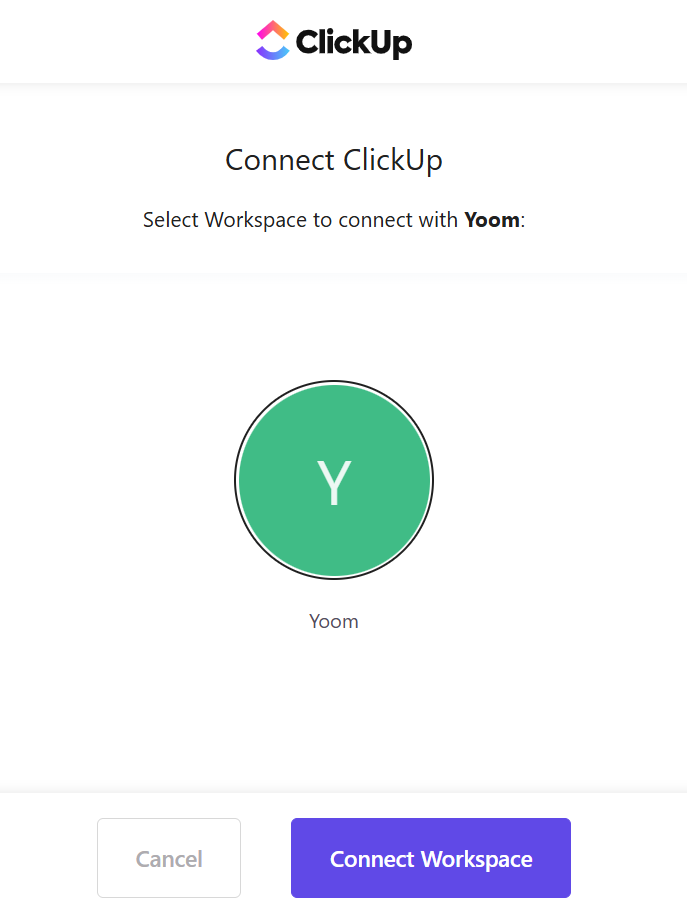This screenshot has height=923, width=687.
Task: Click the Select Workspace instruction text
Action: tap(334, 221)
